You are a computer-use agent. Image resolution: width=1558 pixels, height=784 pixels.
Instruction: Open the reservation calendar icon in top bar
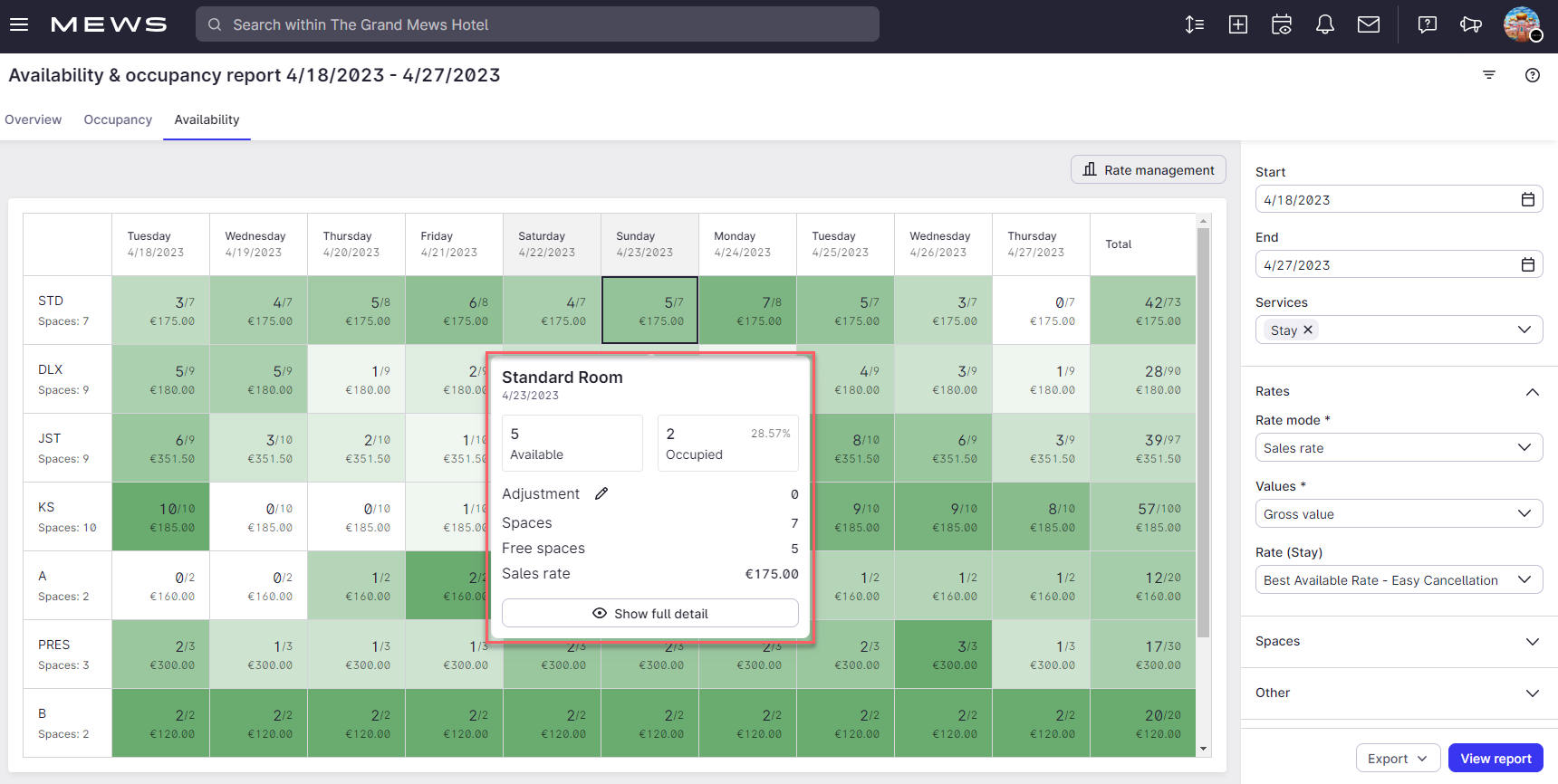coord(1281,24)
